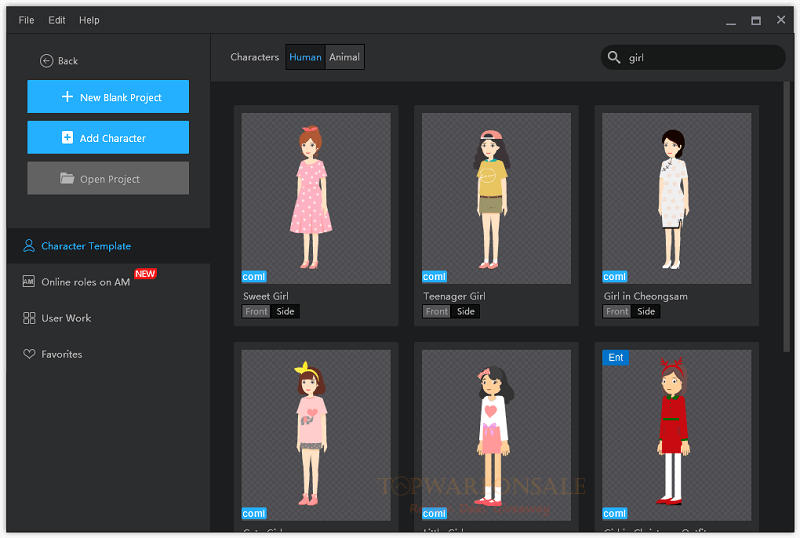This screenshot has width=800, height=538.
Task: Select Side view for Sweet Girl
Action: tap(285, 311)
